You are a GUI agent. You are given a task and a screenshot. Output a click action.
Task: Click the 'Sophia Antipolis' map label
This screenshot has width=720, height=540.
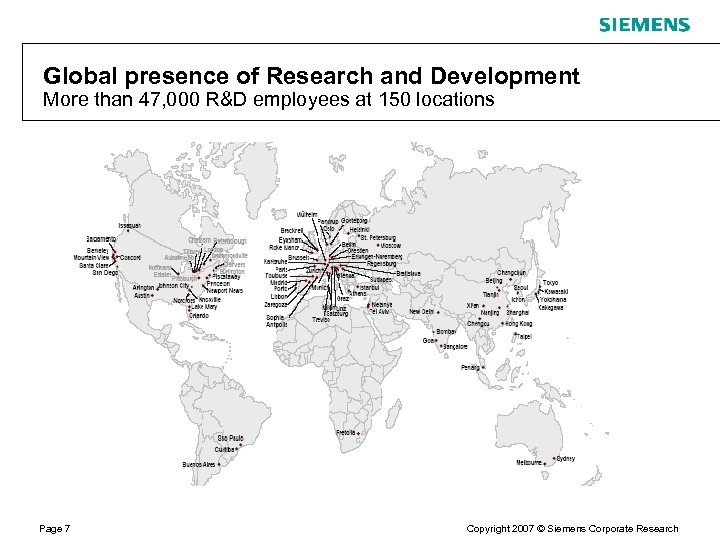pos(276,321)
